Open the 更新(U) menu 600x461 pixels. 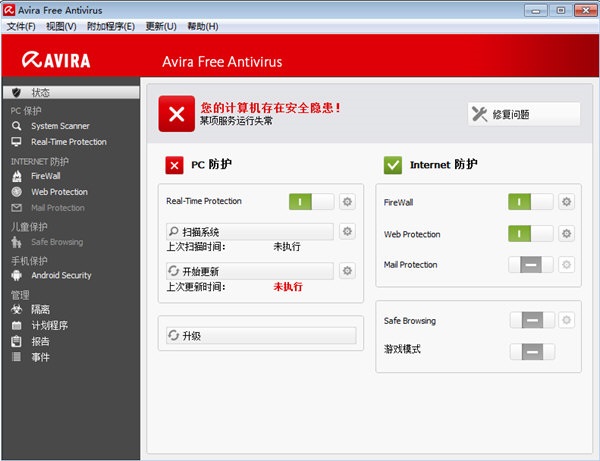[161, 26]
